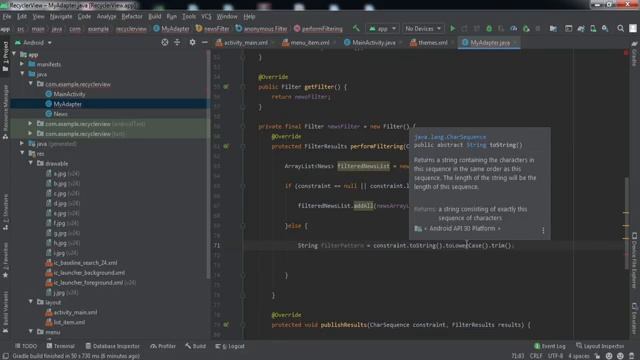Image resolution: width=640 pixels, height=360 pixels.
Task: Collapse the java folder arrow
Action: coord(22,74)
